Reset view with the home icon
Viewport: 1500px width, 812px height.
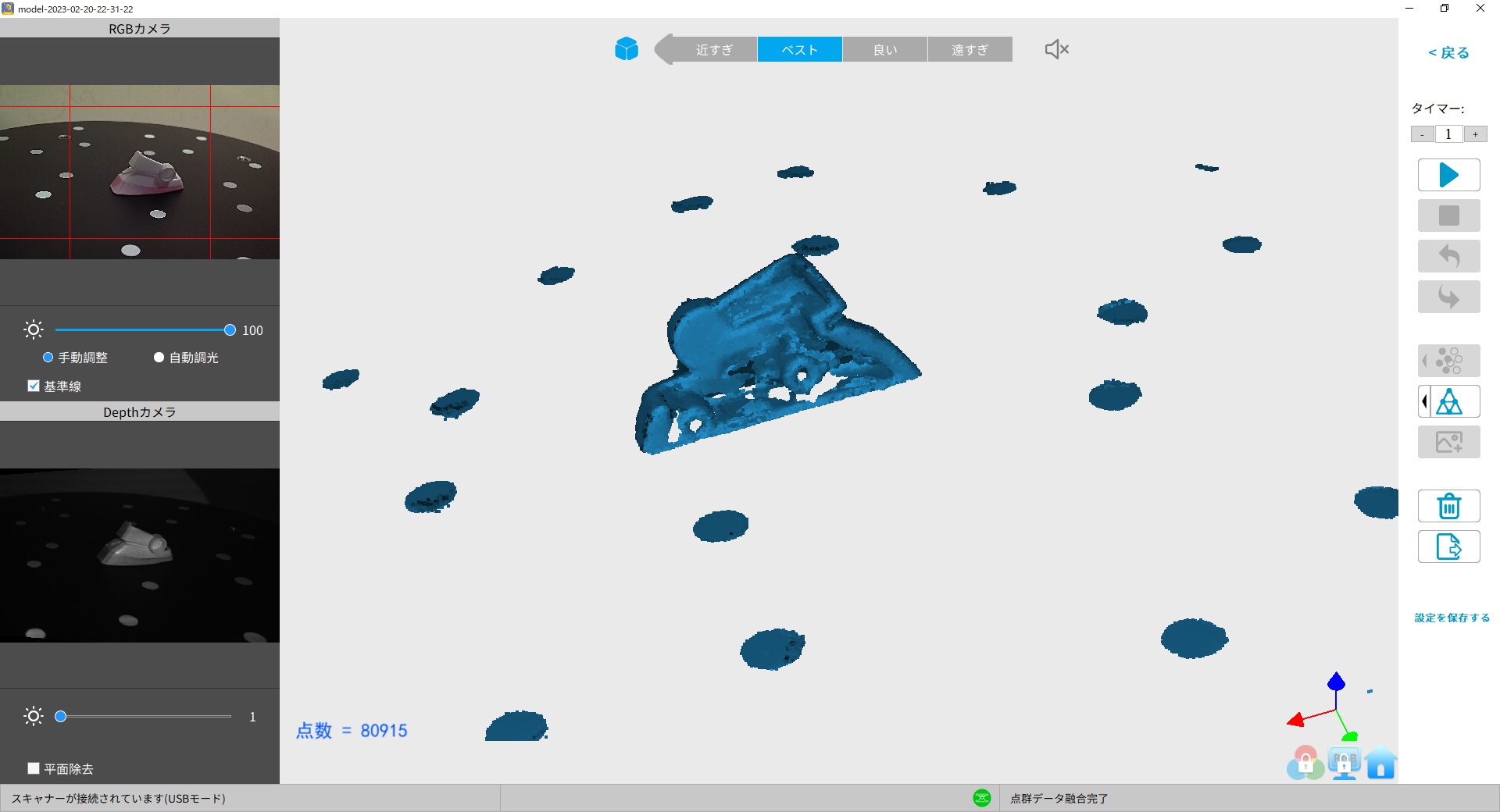click(1380, 764)
